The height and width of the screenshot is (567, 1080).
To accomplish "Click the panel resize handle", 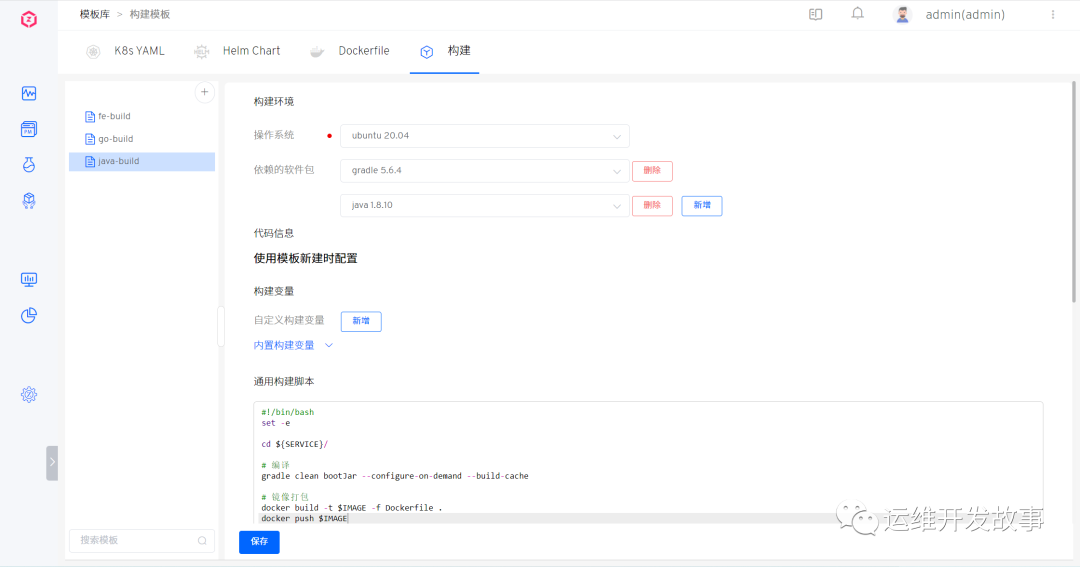I will (x=221, y=327).
